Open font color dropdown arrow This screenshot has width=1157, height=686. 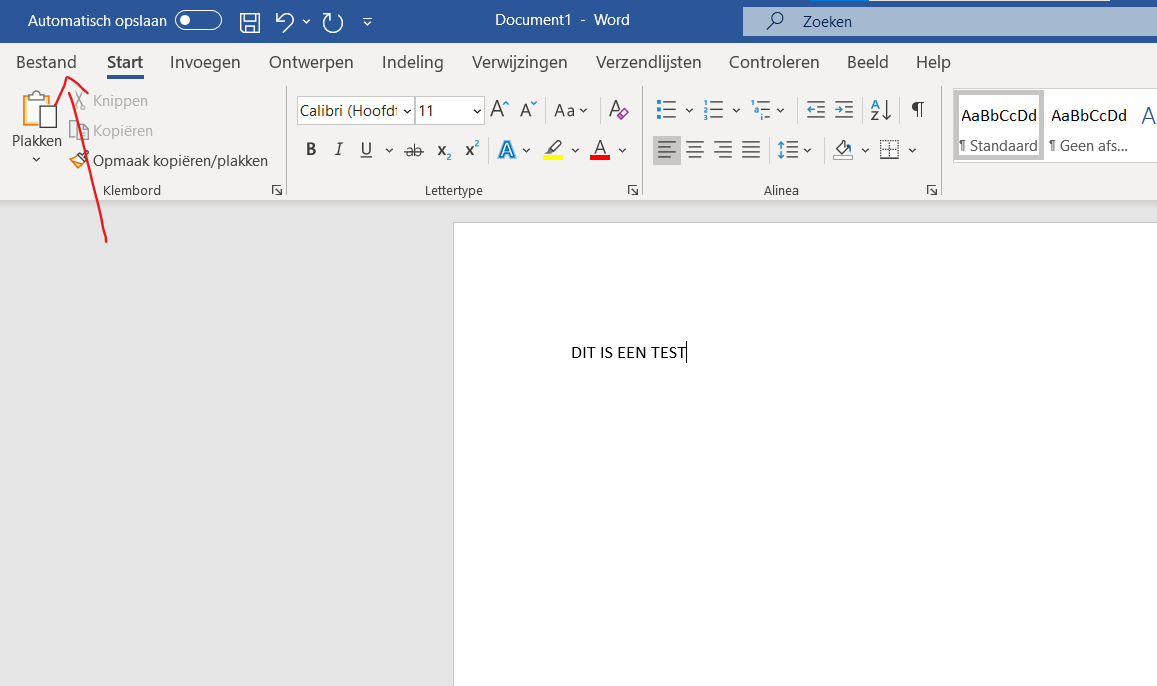pos(622,150)
